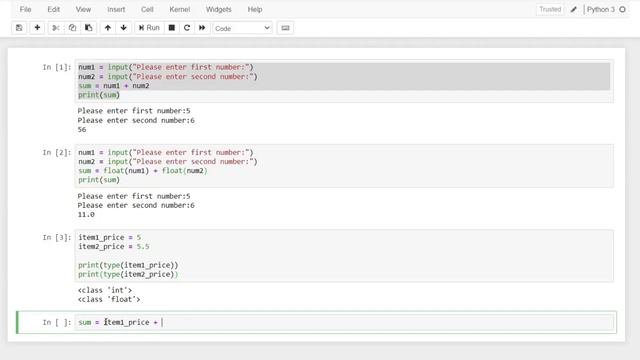Open the Widgets menu
The height and width of the screenshot is (360, 640).
pos(218,9)
